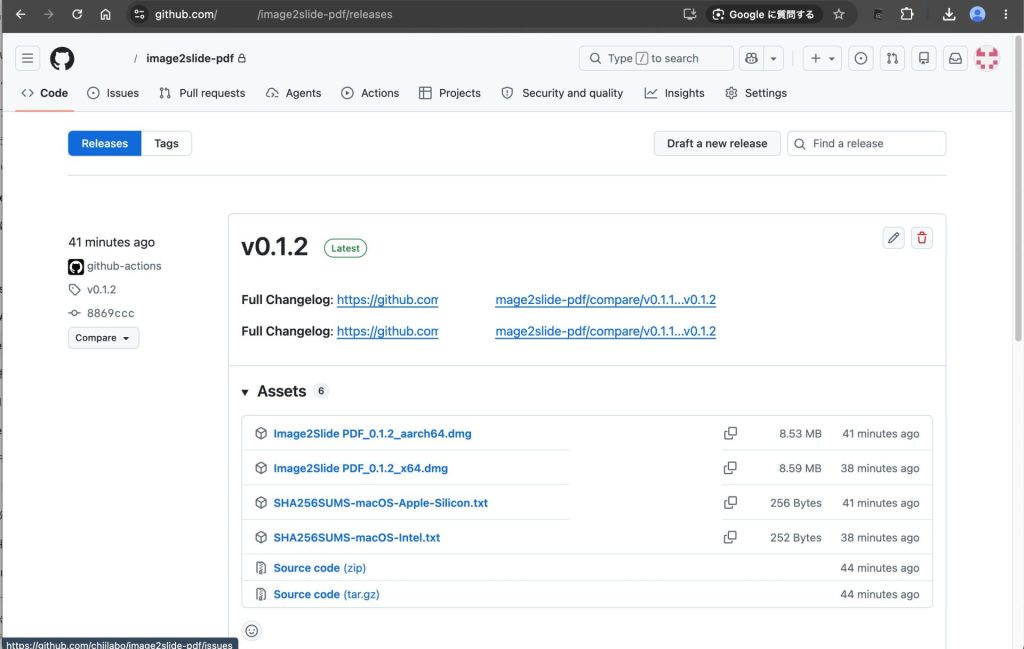Open the Copilot chat icon
The width and height of the screenshot is (1024, 649).
coord(751,58)
